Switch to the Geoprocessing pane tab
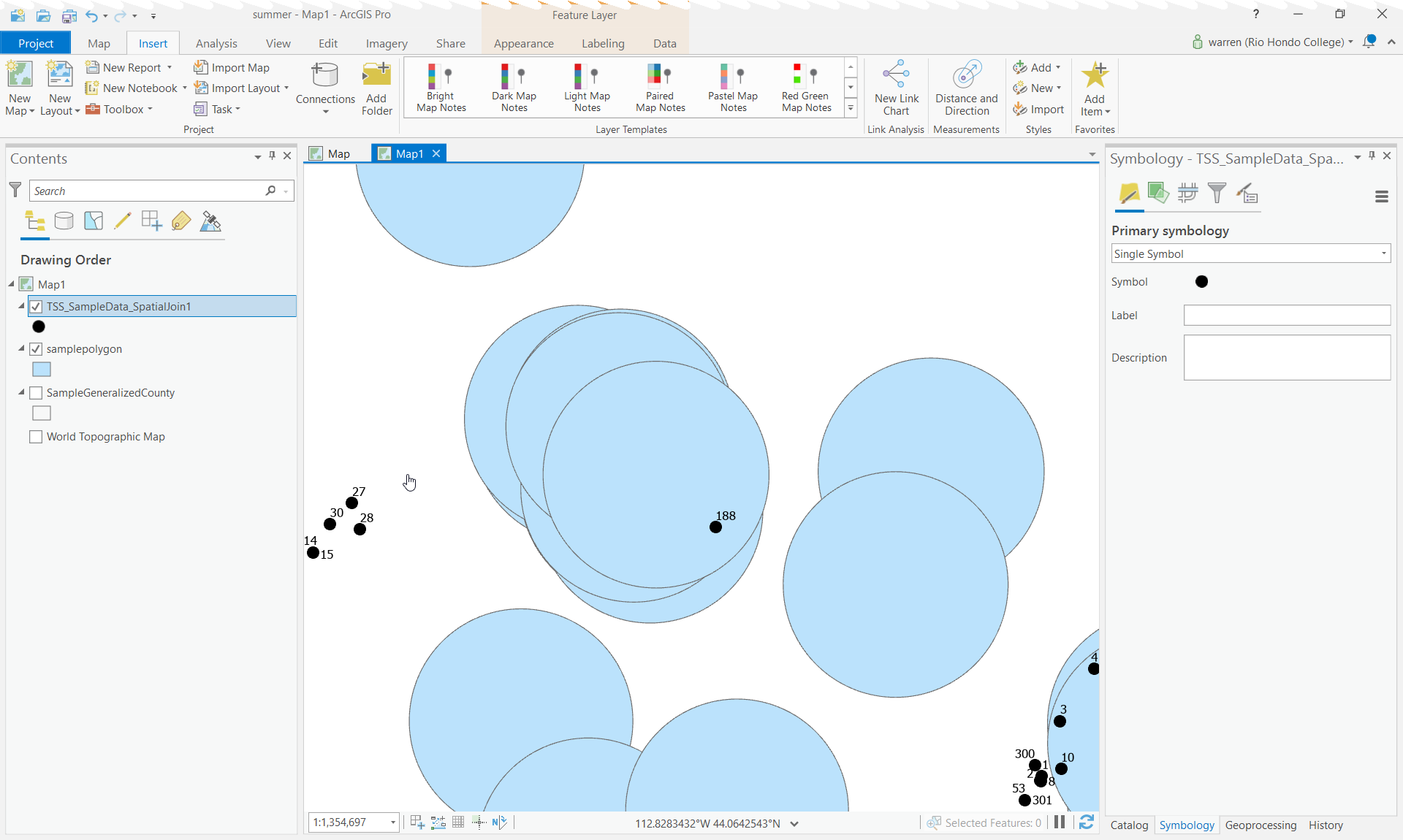Image resolution: width=1403 pixels, height=840 pixels. [1261, 825]
